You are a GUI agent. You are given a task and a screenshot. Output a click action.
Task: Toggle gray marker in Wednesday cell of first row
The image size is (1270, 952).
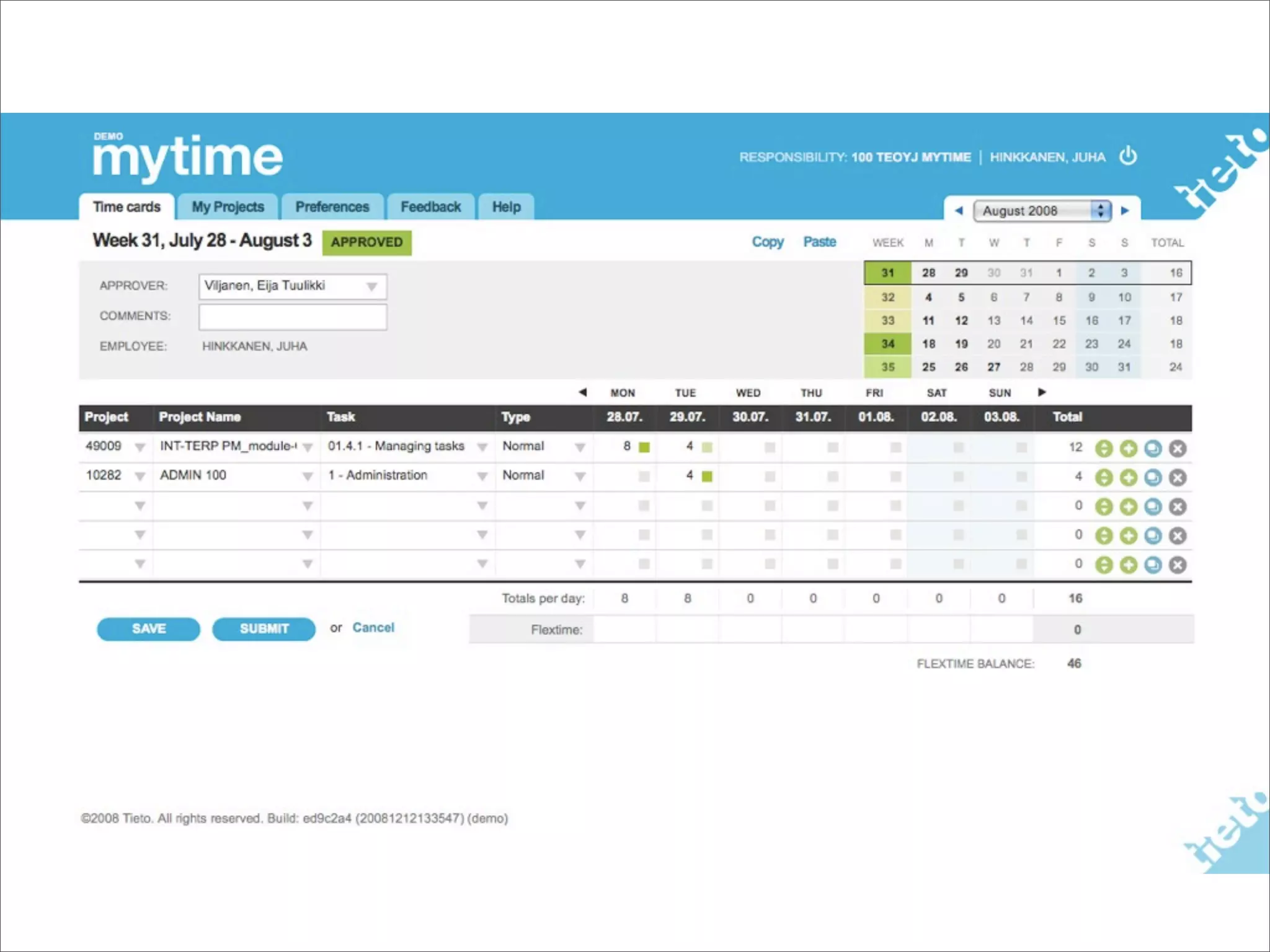(x=770, y=447)
